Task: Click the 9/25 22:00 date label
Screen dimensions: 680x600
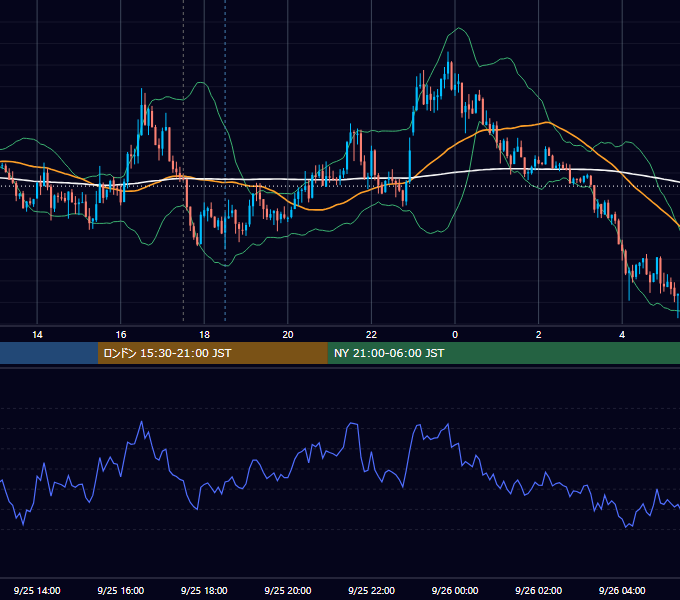Action: point(372,590)
